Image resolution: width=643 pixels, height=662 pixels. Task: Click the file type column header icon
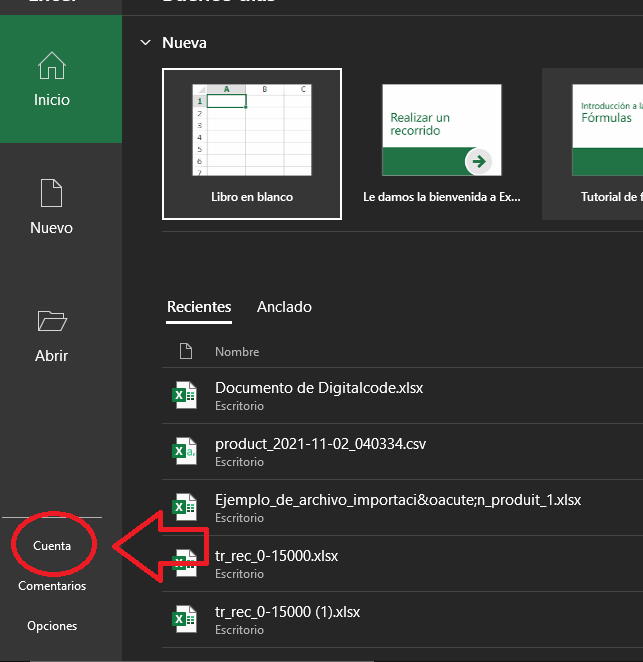(x=184, y=351)
